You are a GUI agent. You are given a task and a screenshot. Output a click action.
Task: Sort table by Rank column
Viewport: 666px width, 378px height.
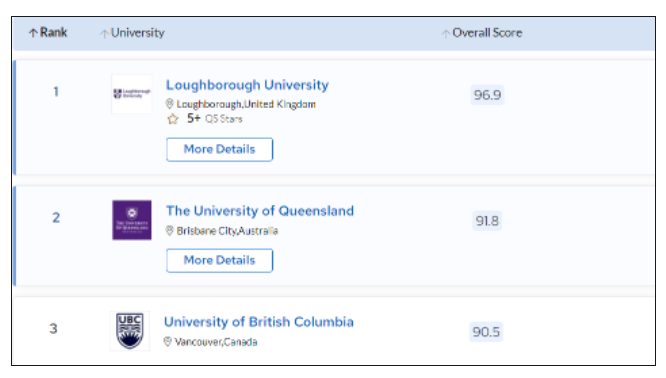48,32
